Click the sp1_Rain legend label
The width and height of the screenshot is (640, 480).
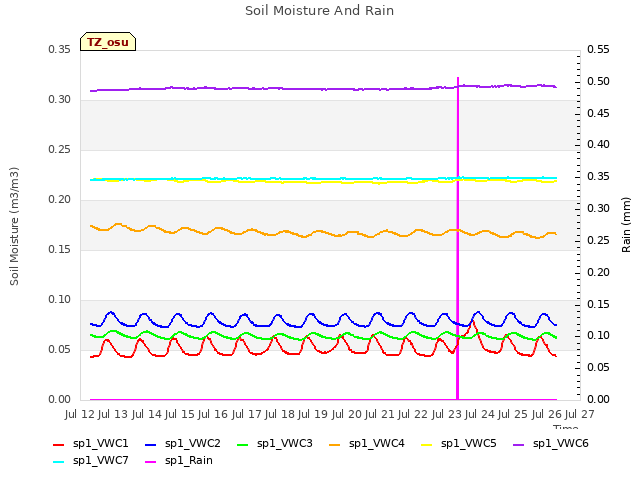pyautogui.click(x=189, y=460)
